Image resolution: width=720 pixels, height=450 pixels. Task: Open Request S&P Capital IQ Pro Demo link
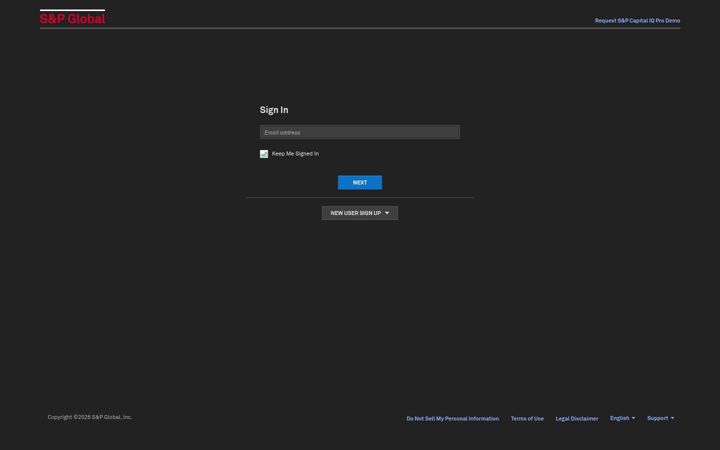click(x=637, y=21)
